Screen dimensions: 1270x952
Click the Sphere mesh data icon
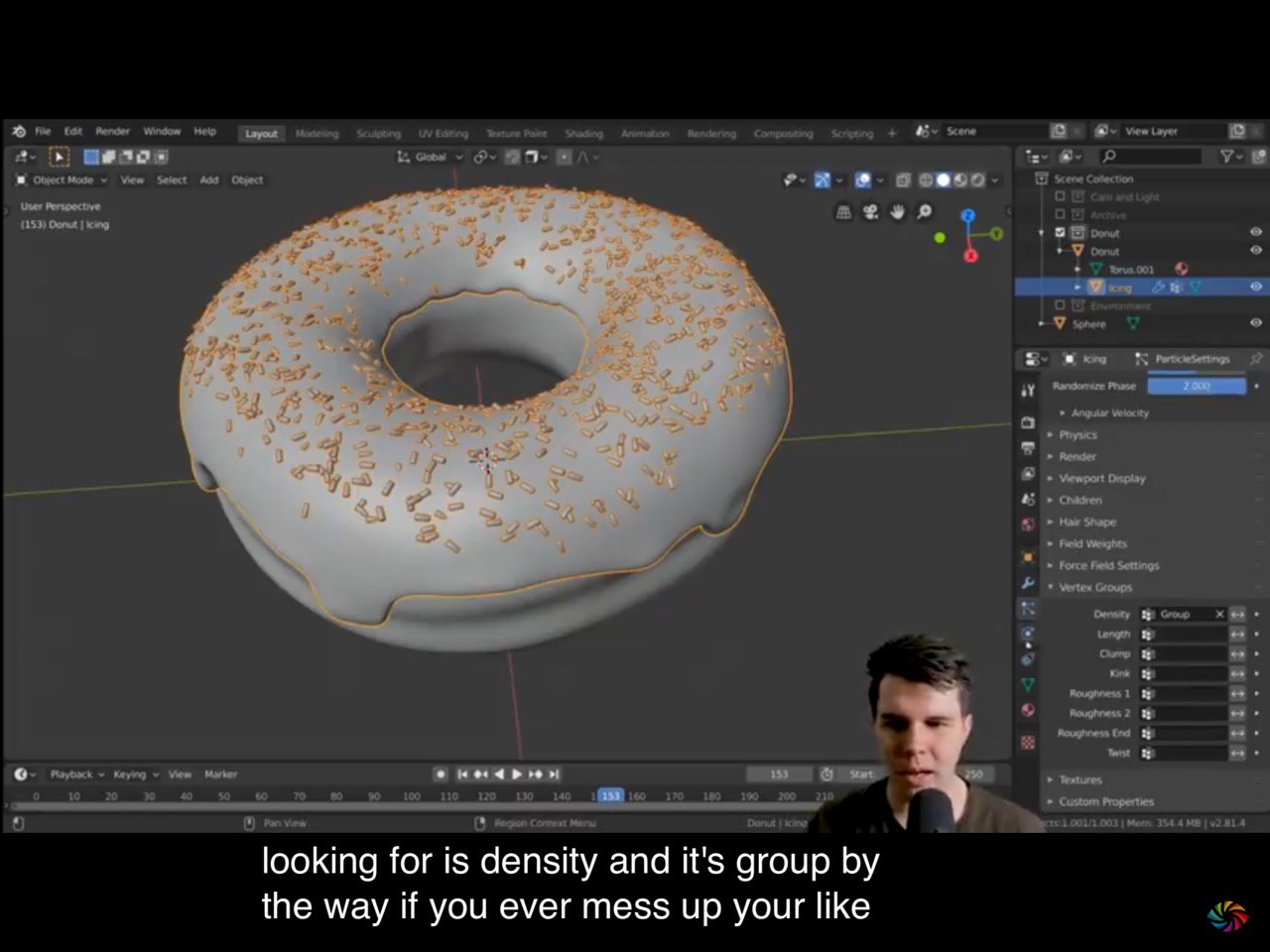[1133, 323]
